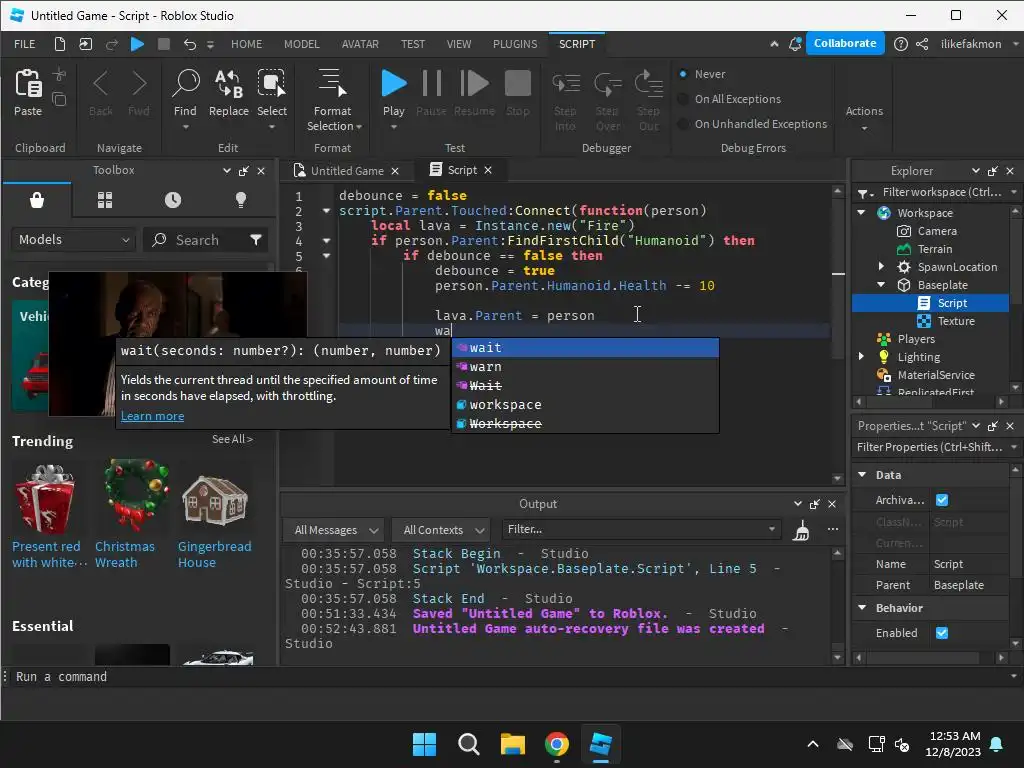Select On All Exceptions radio option
This screenshot has width=1024, height=768.
pos(684,99)
